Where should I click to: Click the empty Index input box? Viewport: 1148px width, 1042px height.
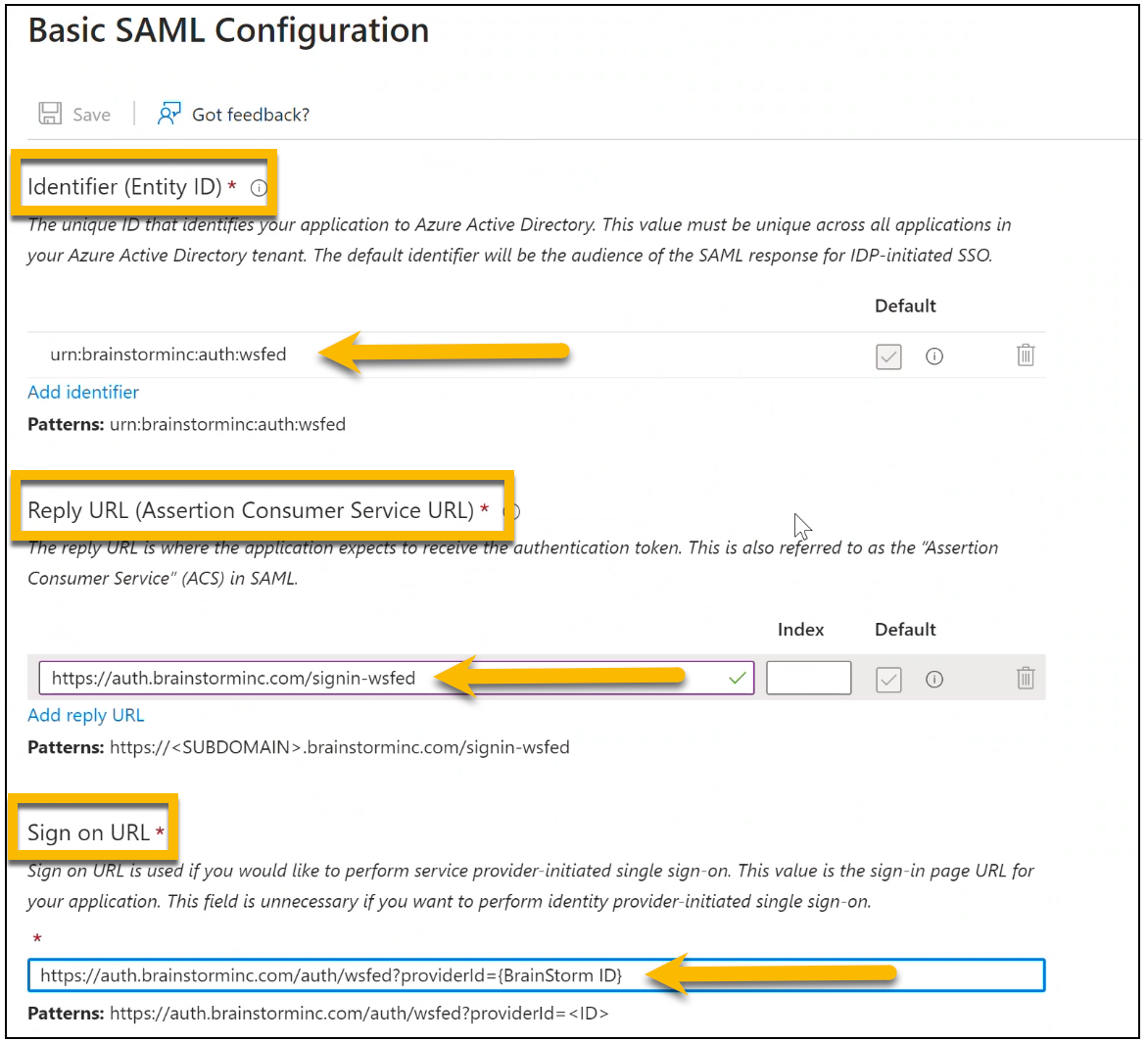[808, 678]
